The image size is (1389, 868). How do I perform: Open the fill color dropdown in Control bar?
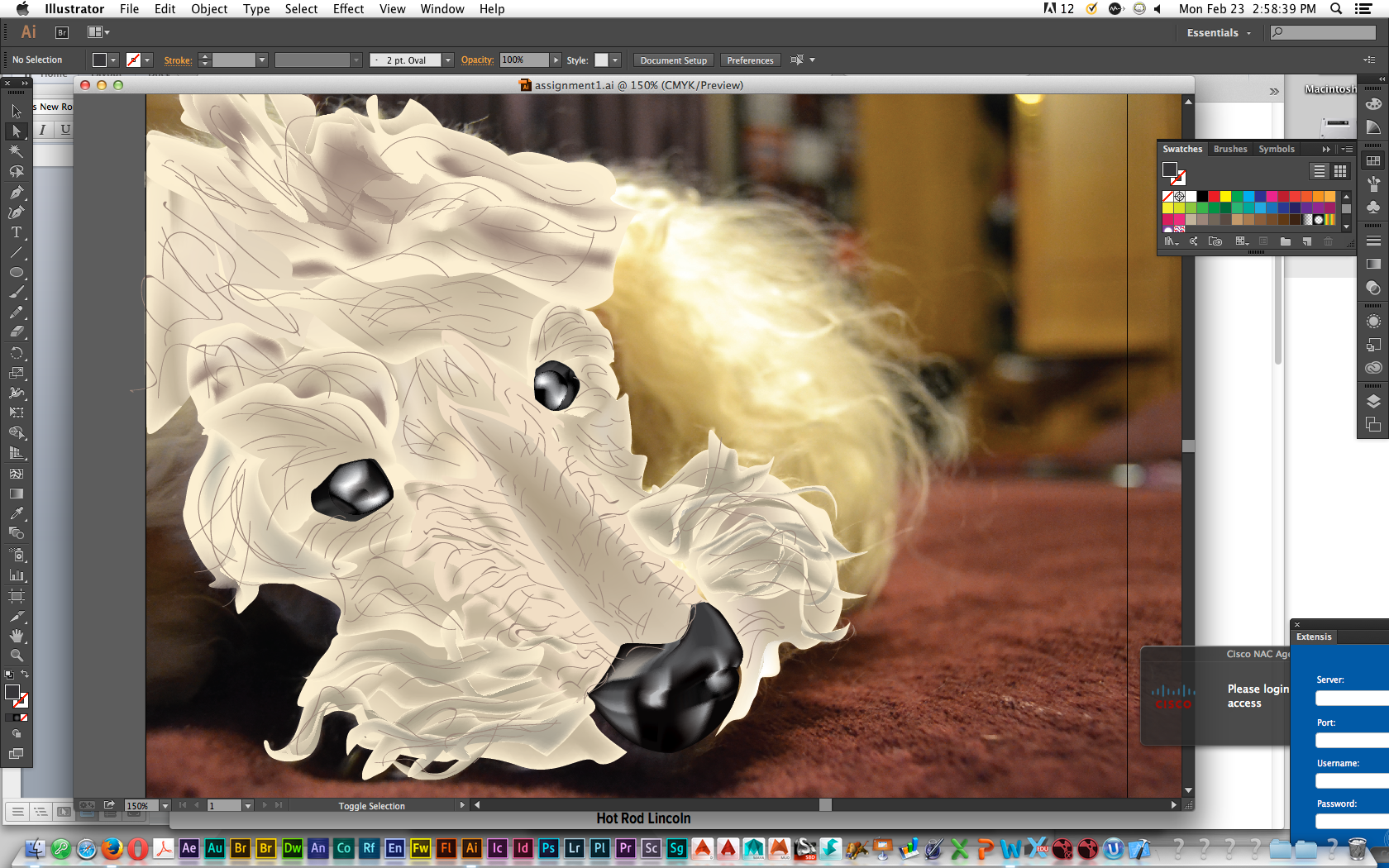[113, 60]
